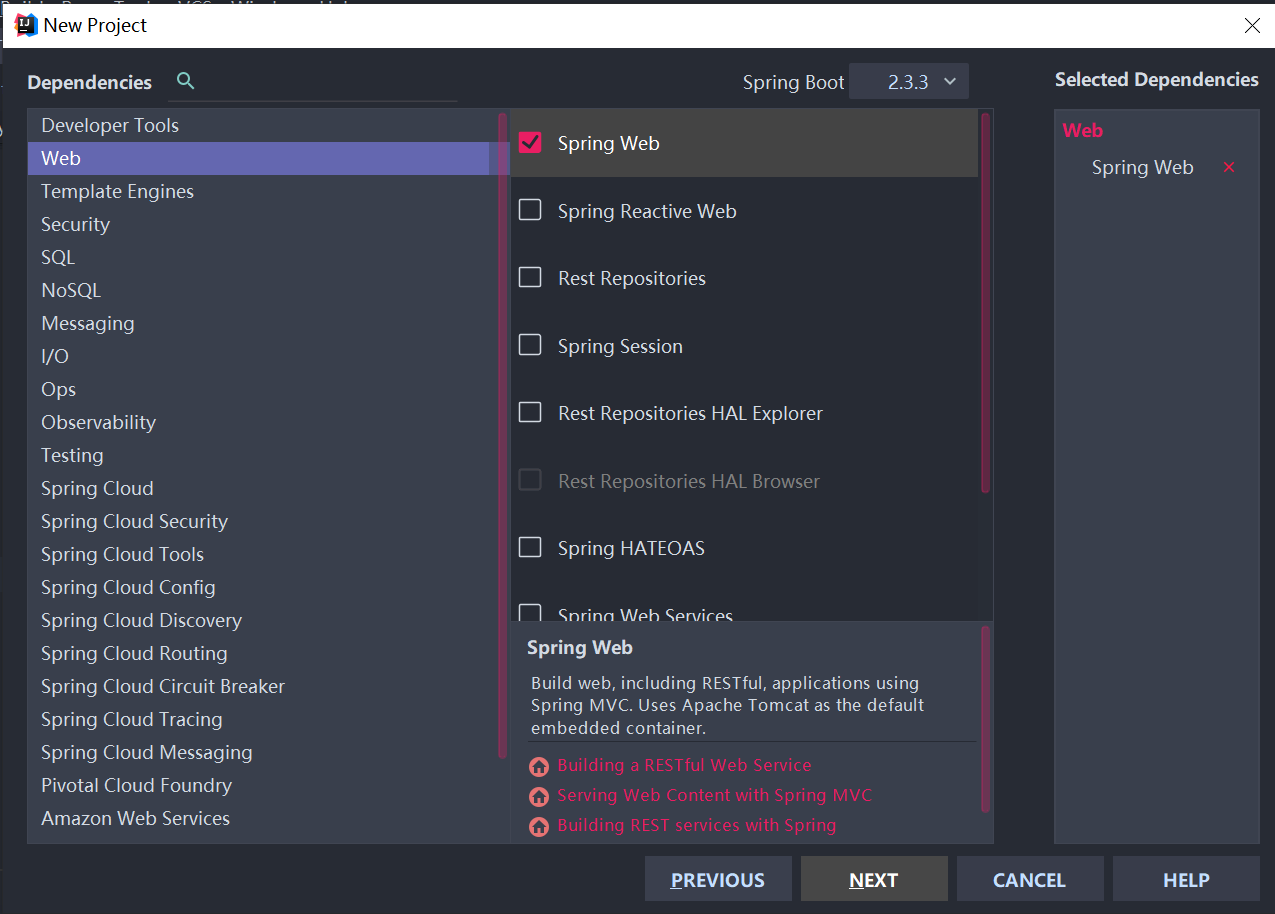Select Spring Web in Selected Dependencies

click(x=1143, y=167)
